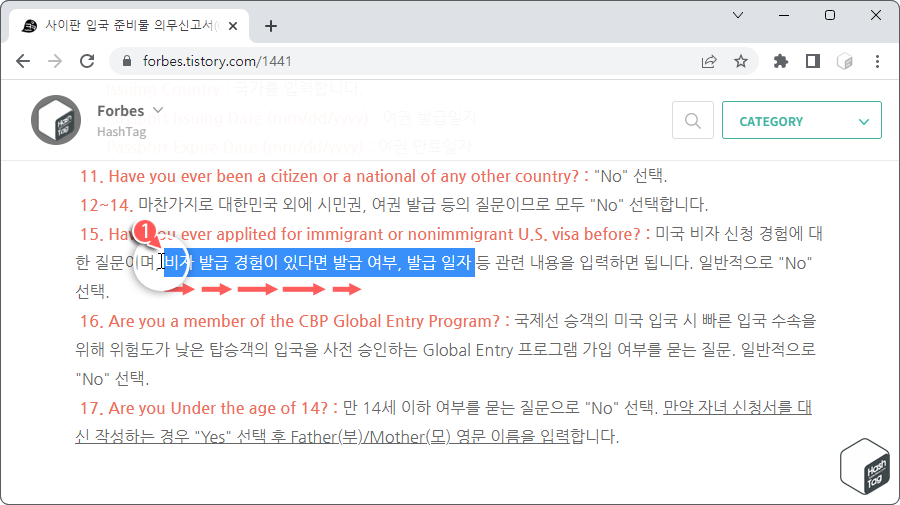
Task: Click the address bar URL forbes.tistory.com/1441
Action: click(x=217, y=61)
